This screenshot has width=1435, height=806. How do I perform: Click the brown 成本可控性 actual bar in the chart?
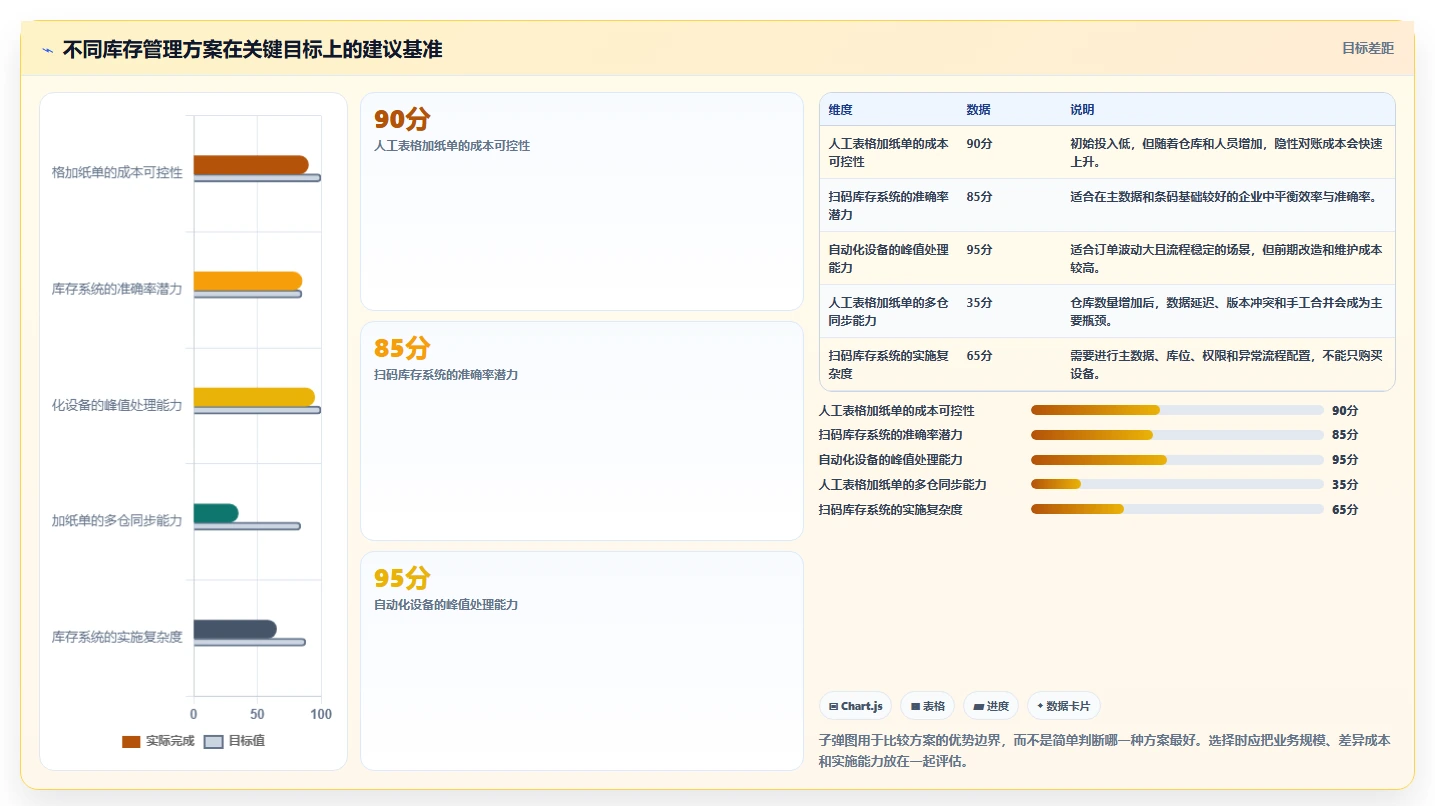click(x=251, y=165)
